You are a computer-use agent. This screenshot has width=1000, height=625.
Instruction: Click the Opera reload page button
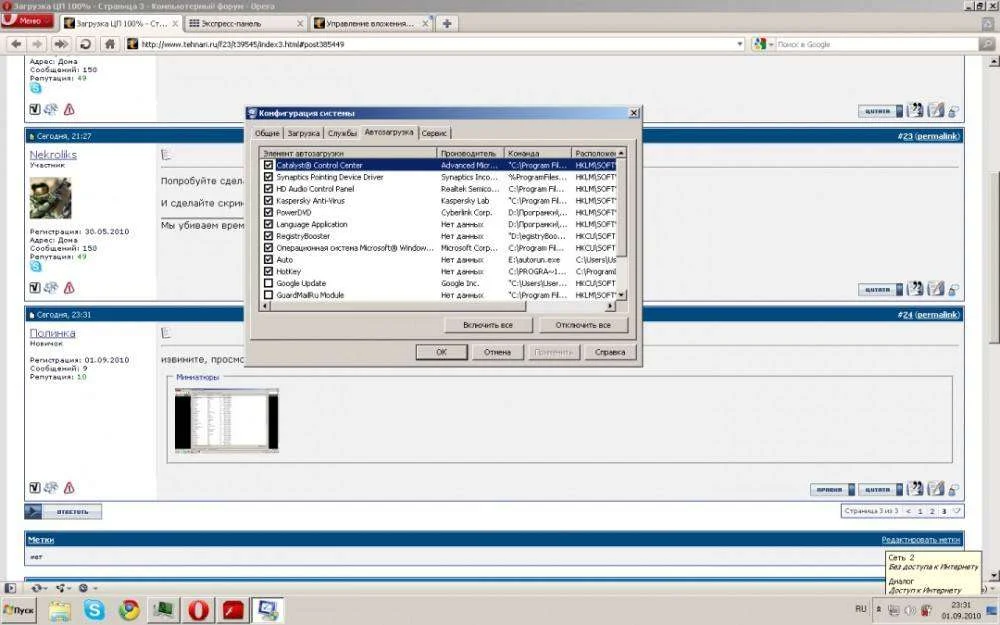click(86, 44)
